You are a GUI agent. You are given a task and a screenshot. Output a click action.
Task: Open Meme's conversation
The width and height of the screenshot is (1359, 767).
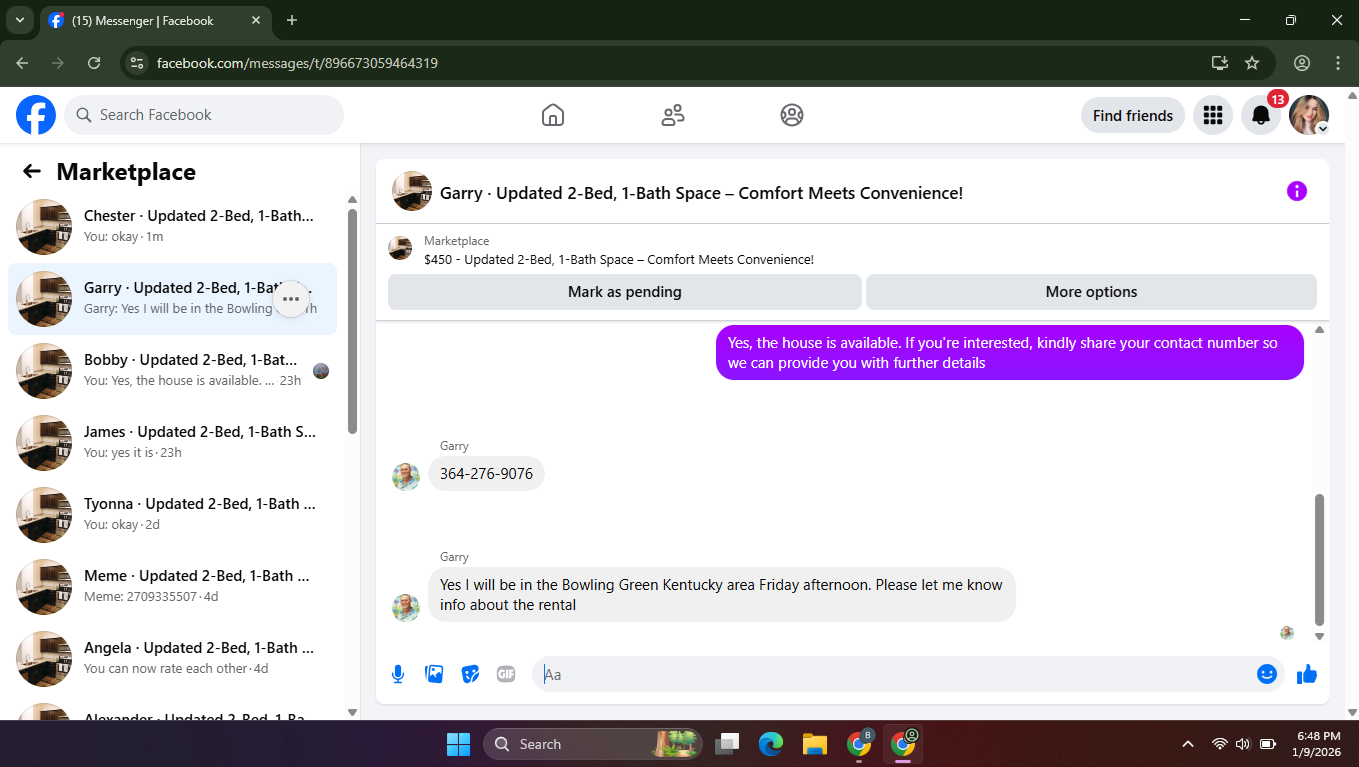tap(172, 587)
